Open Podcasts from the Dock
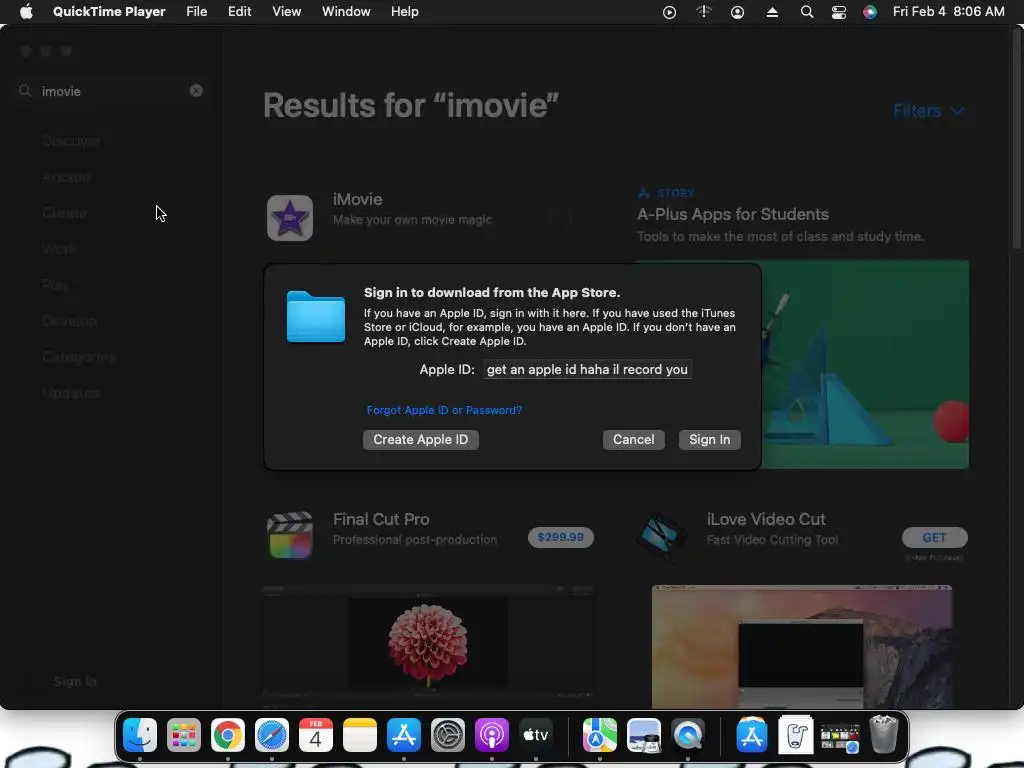 (x=492, y=735)
